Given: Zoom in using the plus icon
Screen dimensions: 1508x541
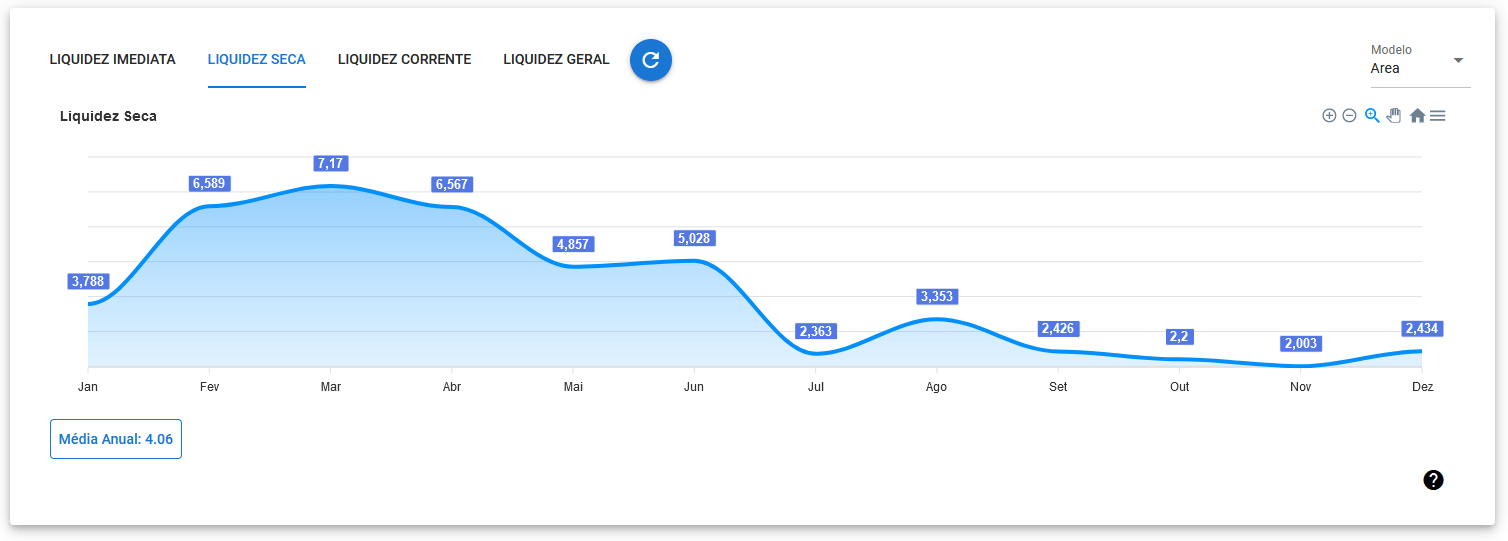Looking at the screenshot, I should pyautogui.click(x=1329, y=116).
